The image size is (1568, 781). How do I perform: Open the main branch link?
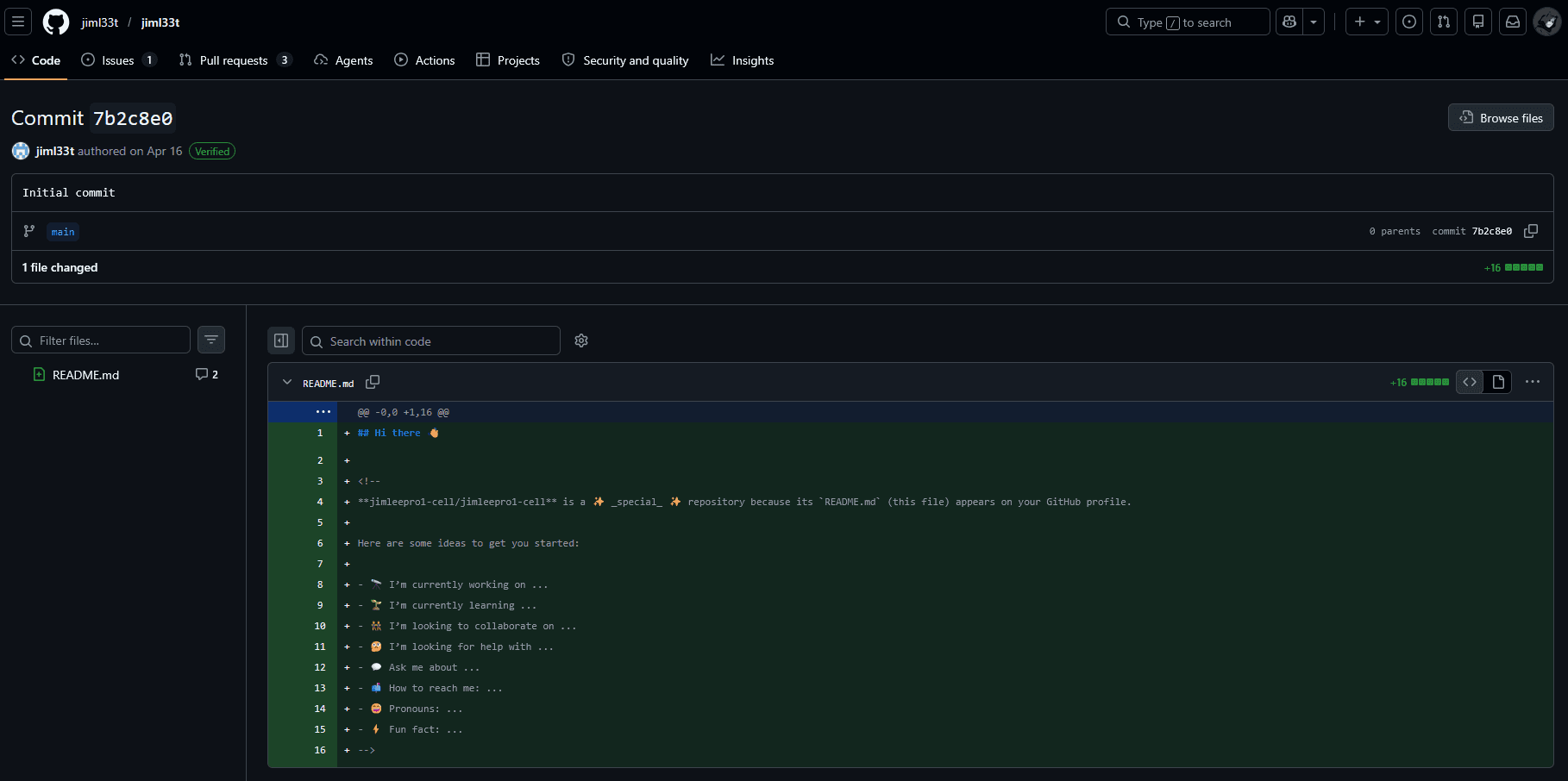click(x=63, y=231)
